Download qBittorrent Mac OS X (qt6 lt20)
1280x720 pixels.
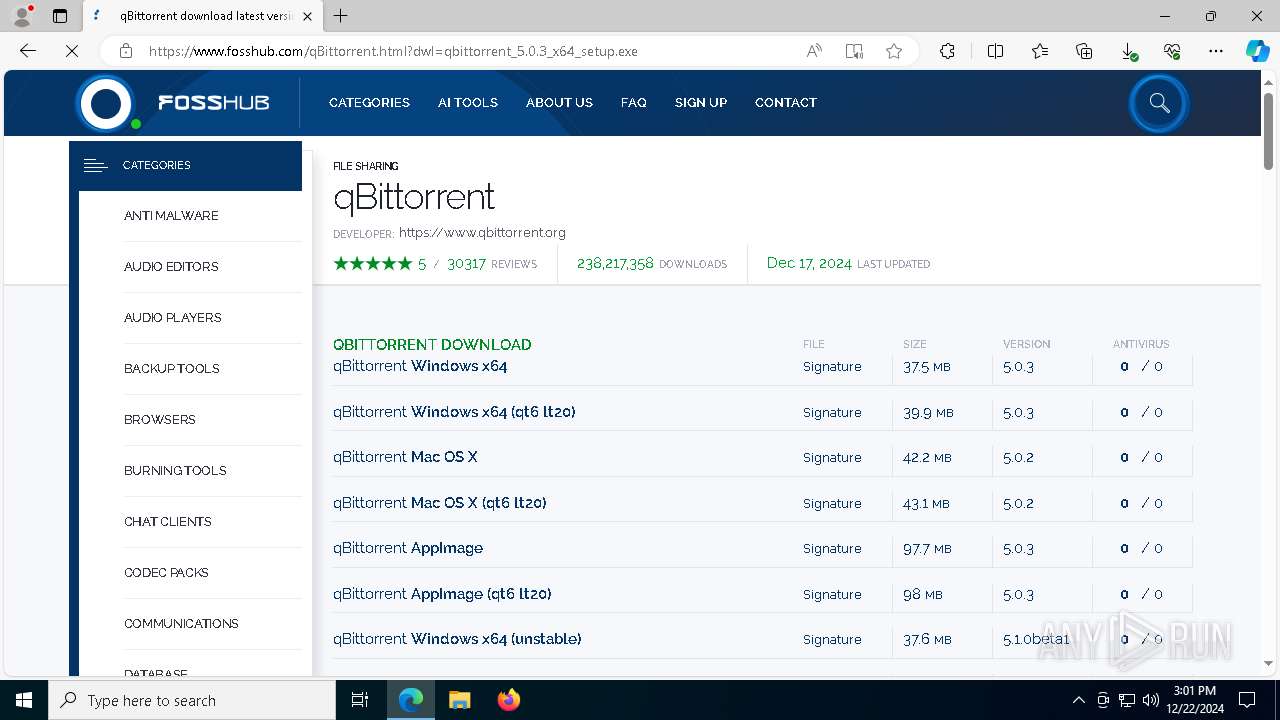coord(440,503)
